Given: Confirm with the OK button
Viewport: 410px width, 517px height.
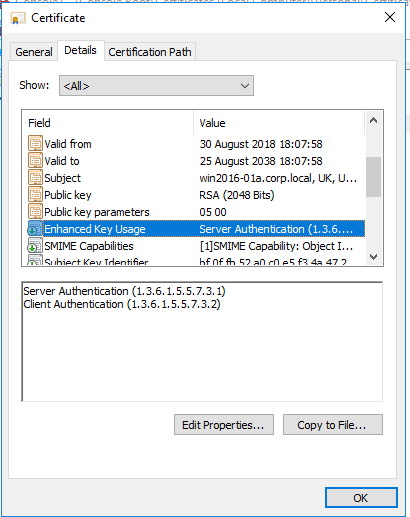Looking at the screenshot, I should [x=361, y=498].
